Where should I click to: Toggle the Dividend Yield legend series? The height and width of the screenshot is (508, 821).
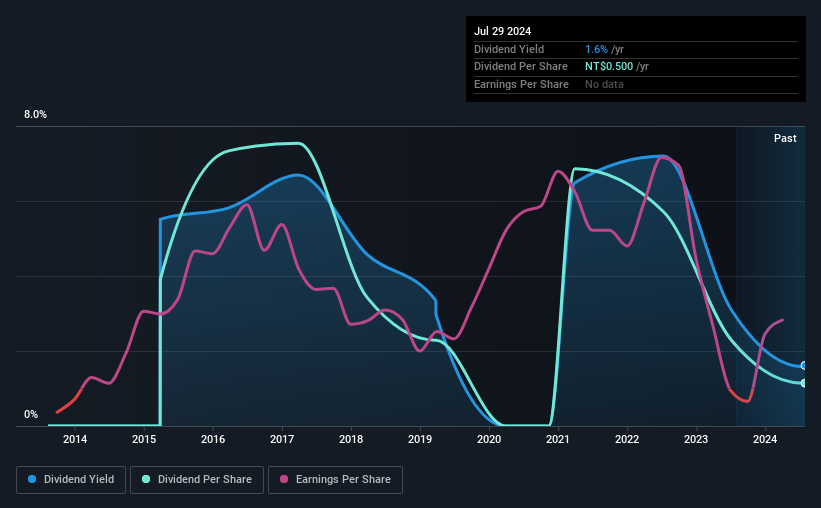[x=71, y=480]
